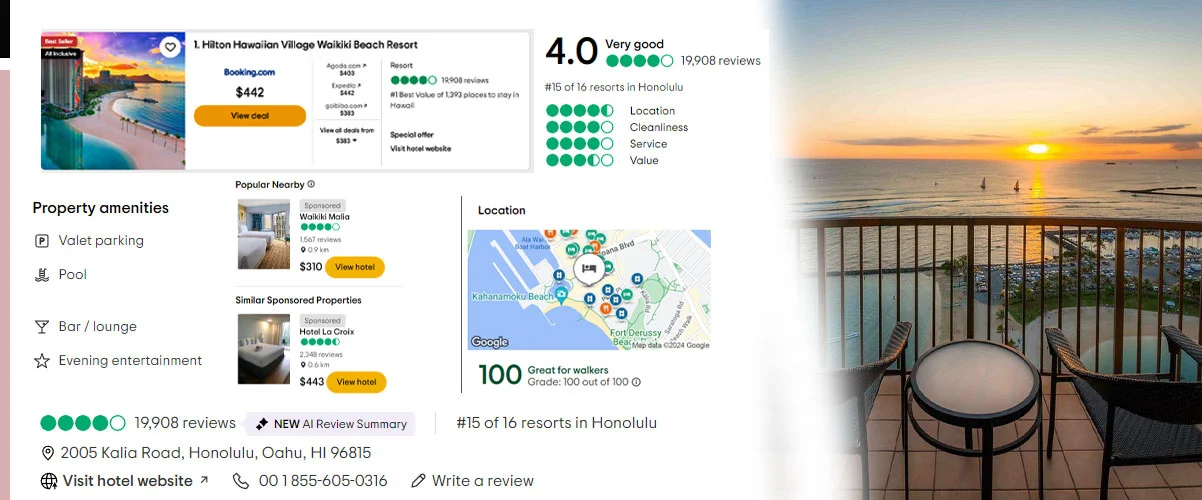Click the walk grade info icon
Viewport: 1202px width, 500px height.
coord(636,382)
